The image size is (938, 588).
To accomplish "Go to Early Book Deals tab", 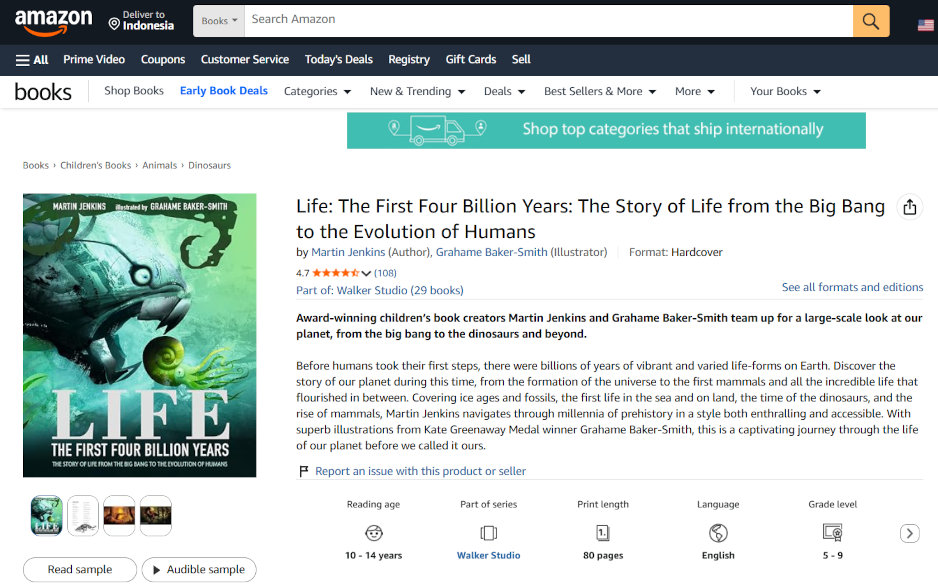I will coord(224,91).
